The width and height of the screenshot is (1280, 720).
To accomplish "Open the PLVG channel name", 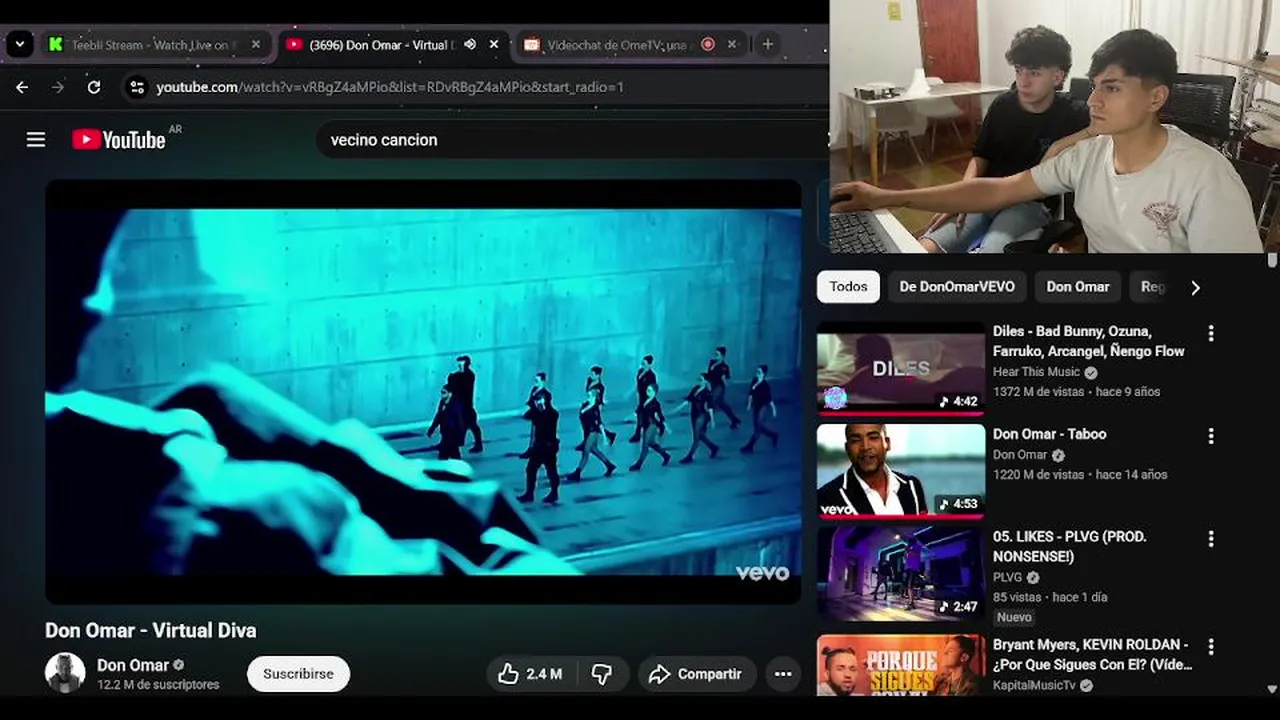I will [x=1007, y=577].
